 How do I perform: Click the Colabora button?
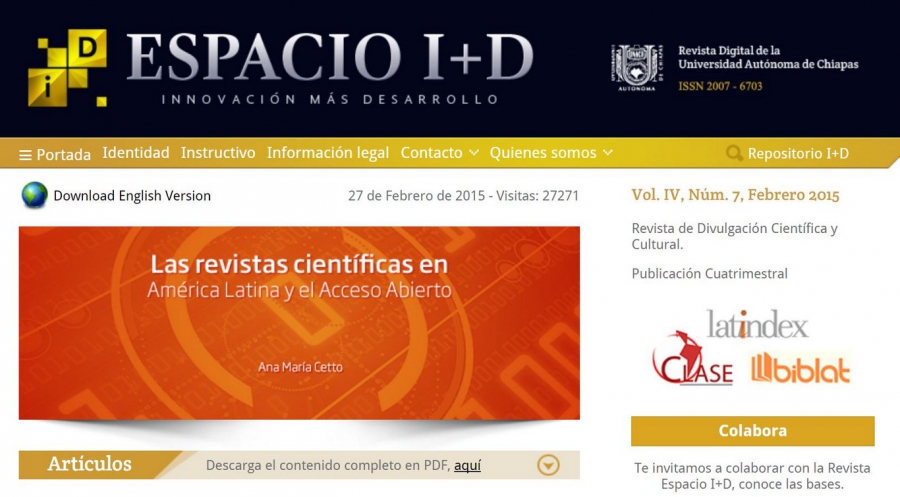pos(752,431)
